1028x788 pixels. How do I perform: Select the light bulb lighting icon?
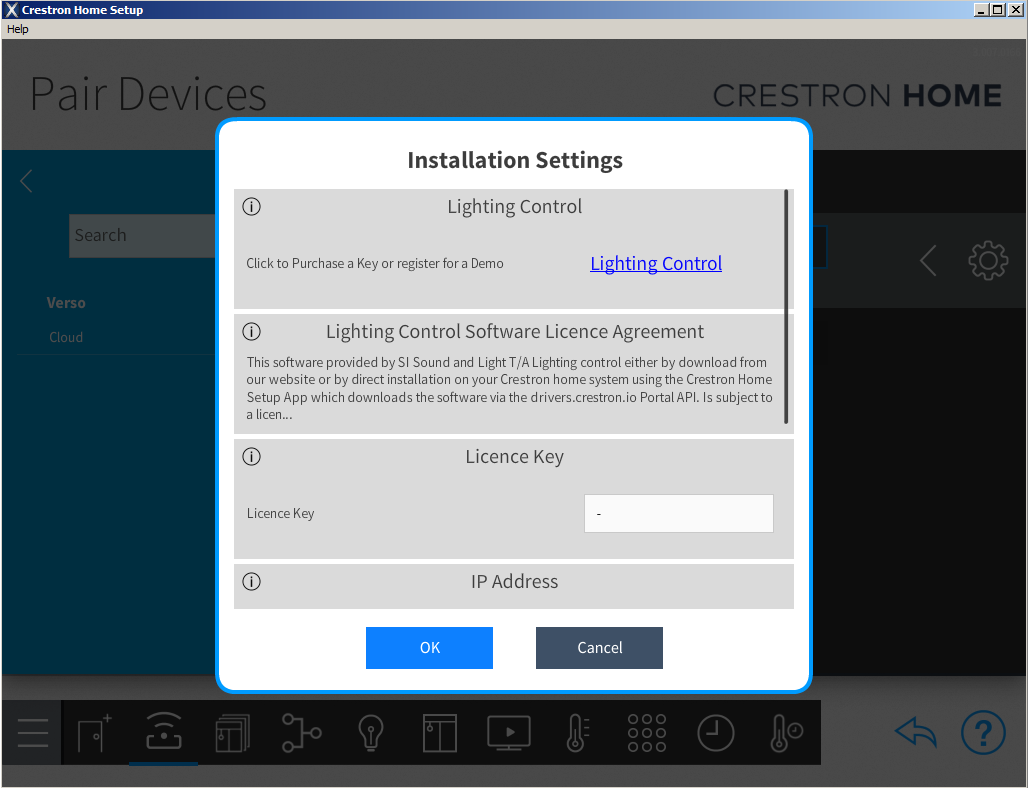[371, 733]
